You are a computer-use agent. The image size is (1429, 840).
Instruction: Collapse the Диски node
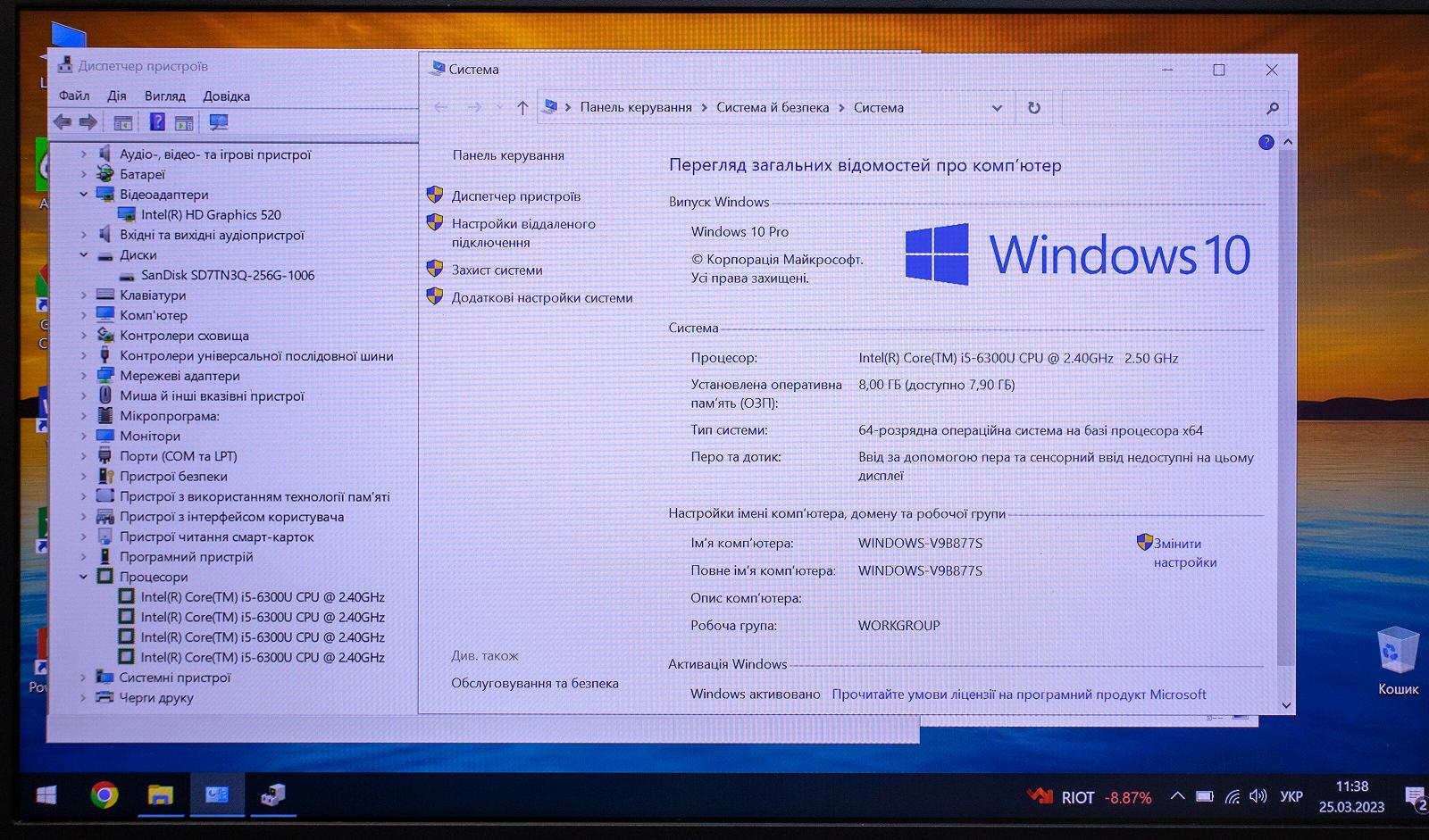[x=84, y=254]
